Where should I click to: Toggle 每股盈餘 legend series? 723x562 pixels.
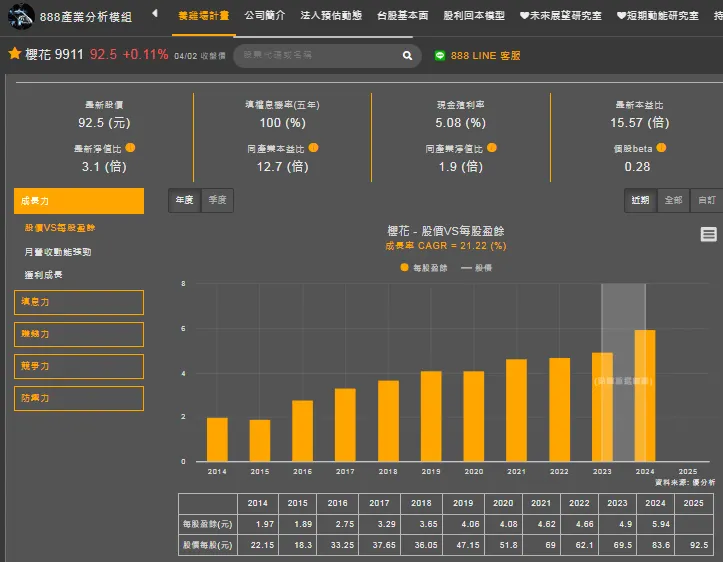point(424,268)
